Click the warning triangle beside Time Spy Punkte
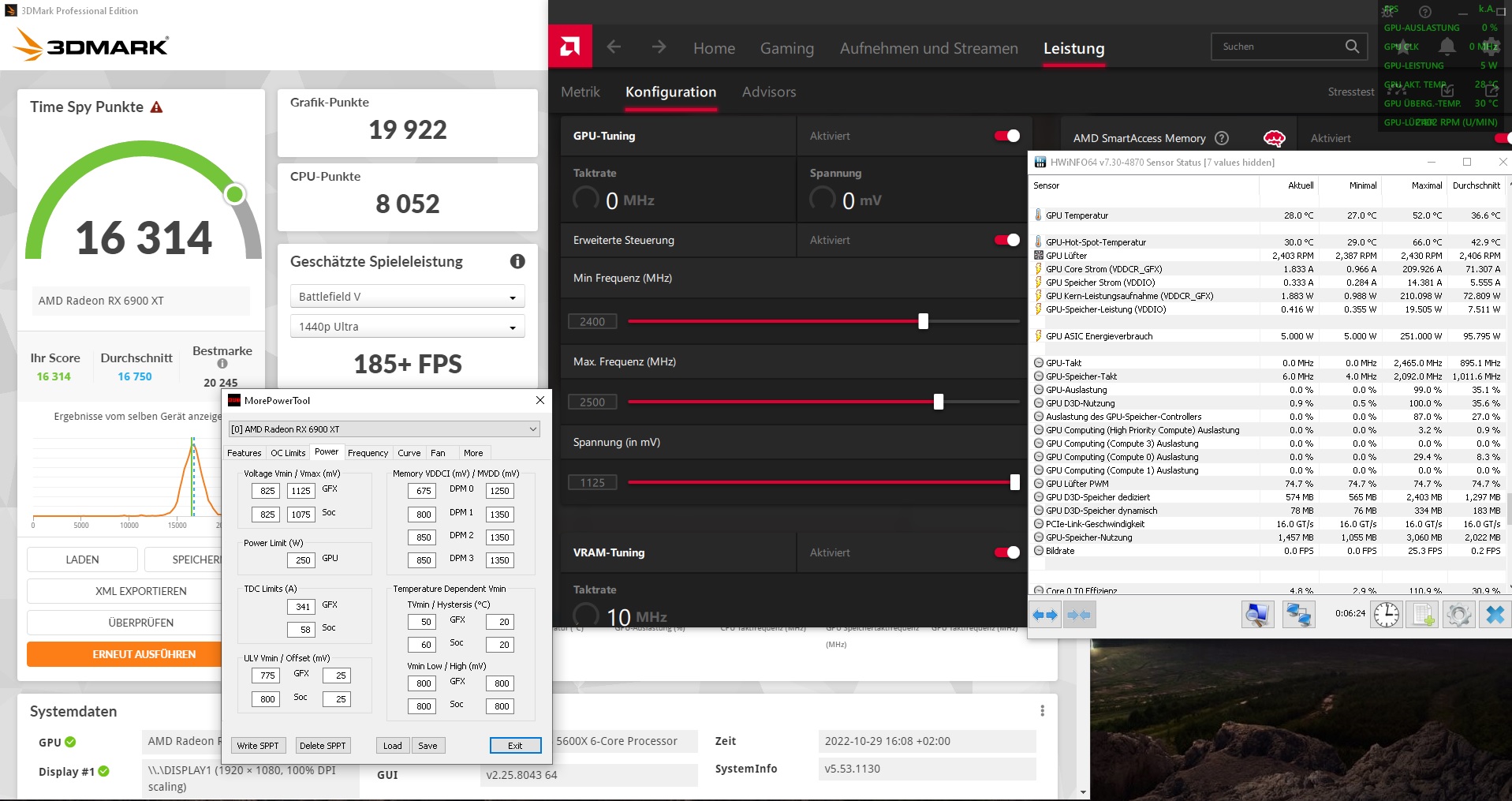 (156, 107)
